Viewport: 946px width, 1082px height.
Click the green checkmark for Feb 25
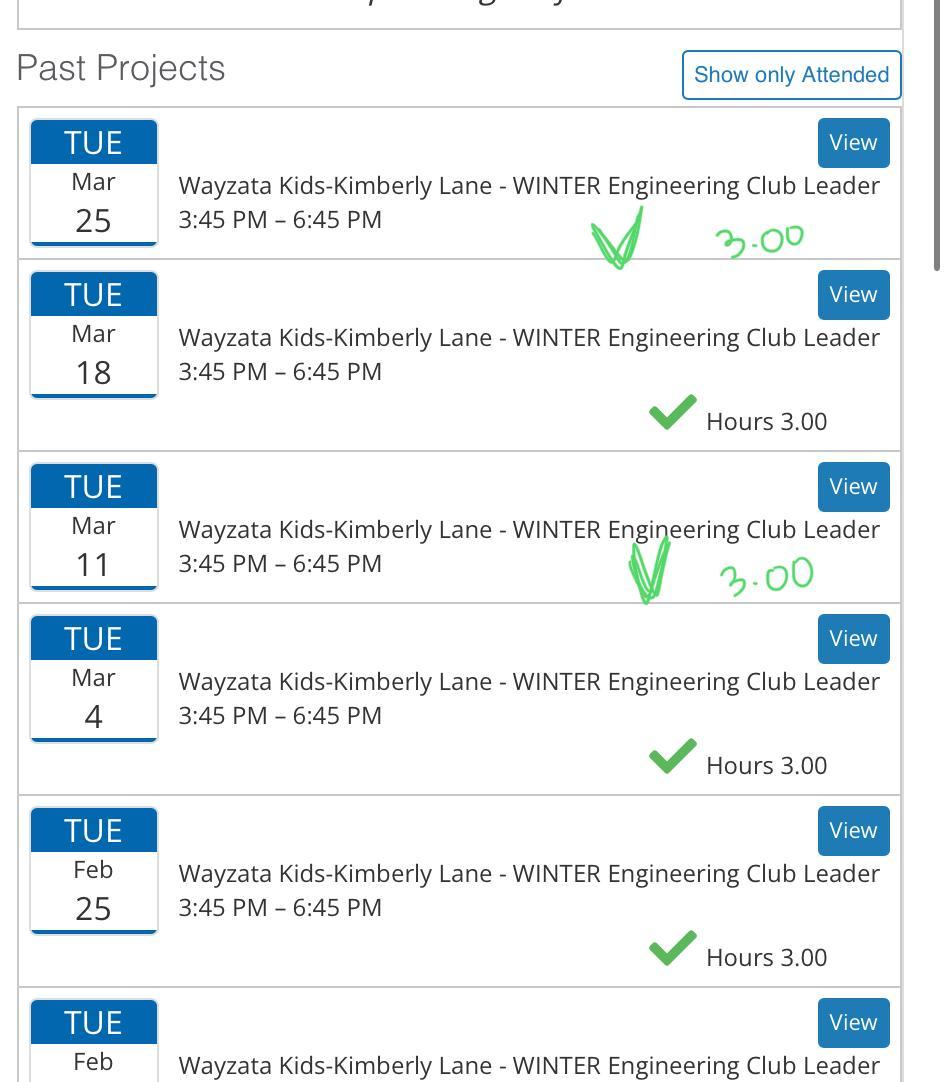pyautogui.click(x=672, y=948)
